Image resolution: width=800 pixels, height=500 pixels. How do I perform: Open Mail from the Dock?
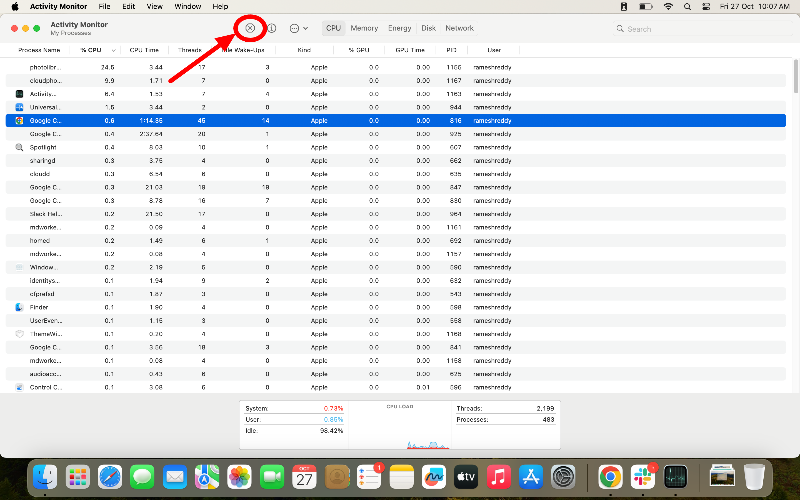pyautogui.click(x=174, y=478)
